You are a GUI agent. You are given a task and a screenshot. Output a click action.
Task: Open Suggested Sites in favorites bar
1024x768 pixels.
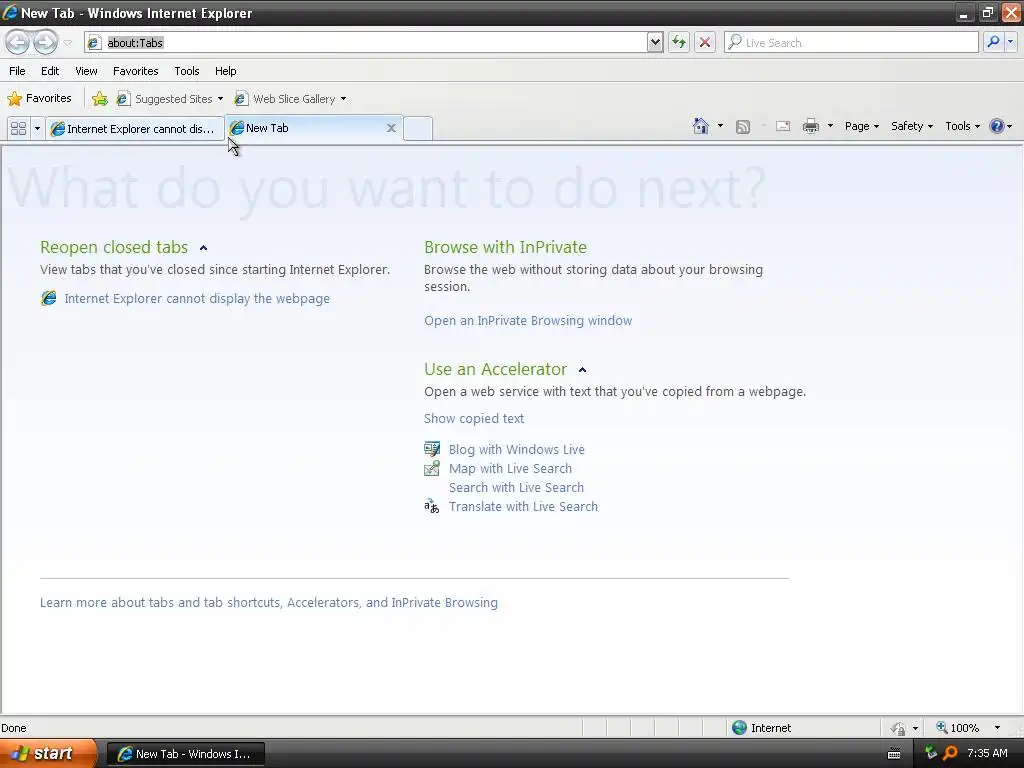170,99
